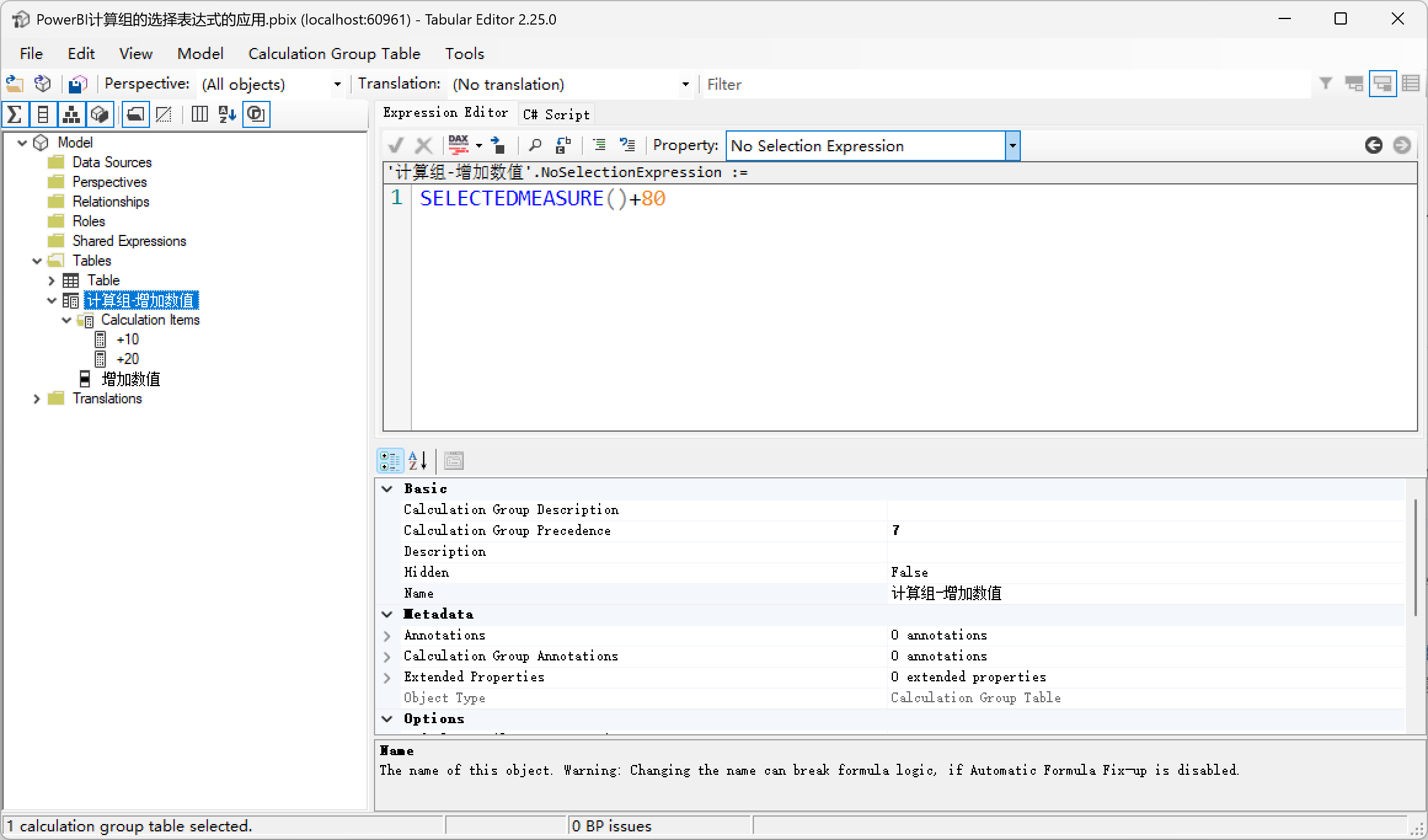Click the Filter text box

[1006, 84]
